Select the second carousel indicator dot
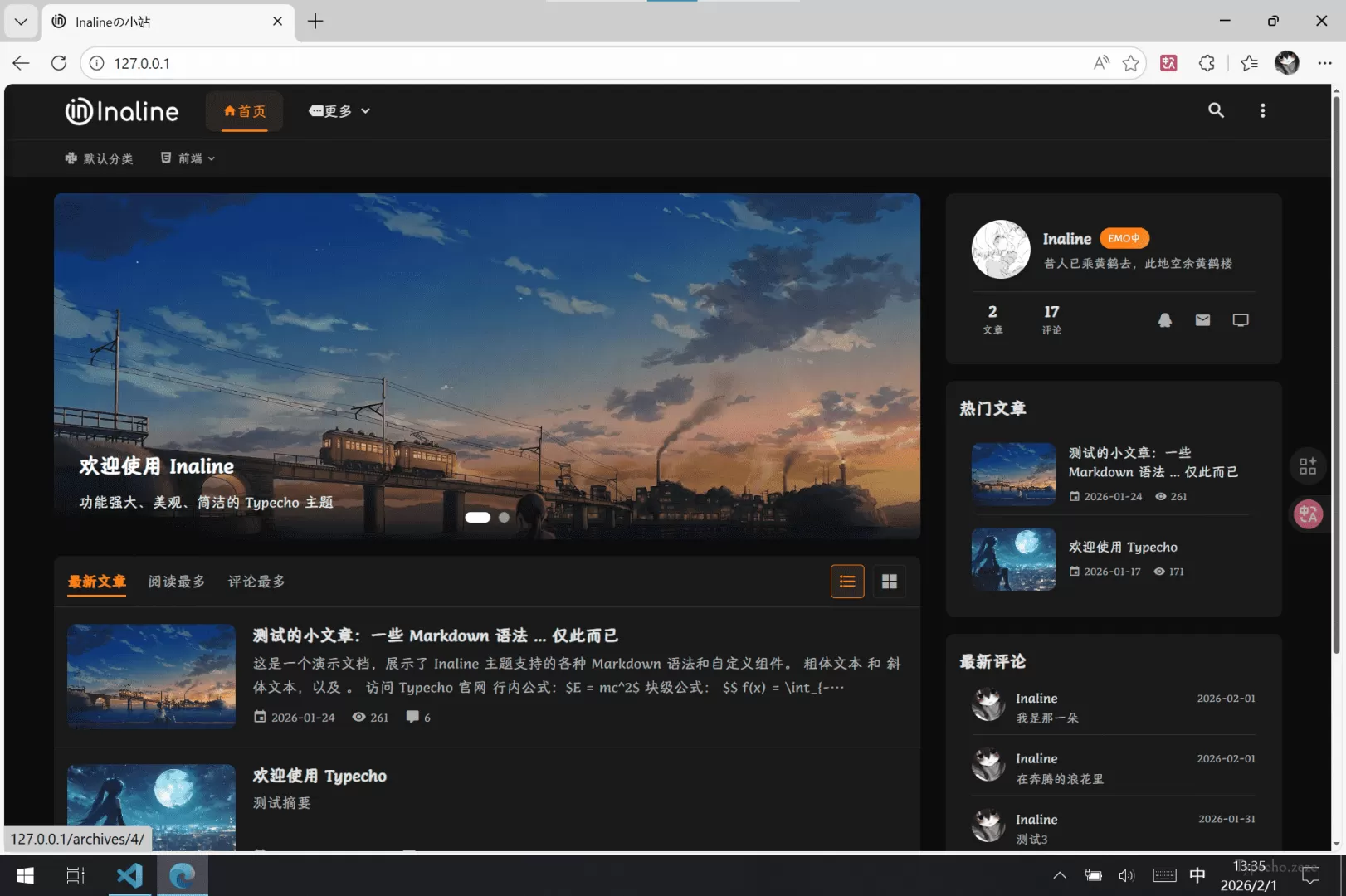Viewport: 1346px width, 896px height. pyautogui.click(x=504, y=517)
